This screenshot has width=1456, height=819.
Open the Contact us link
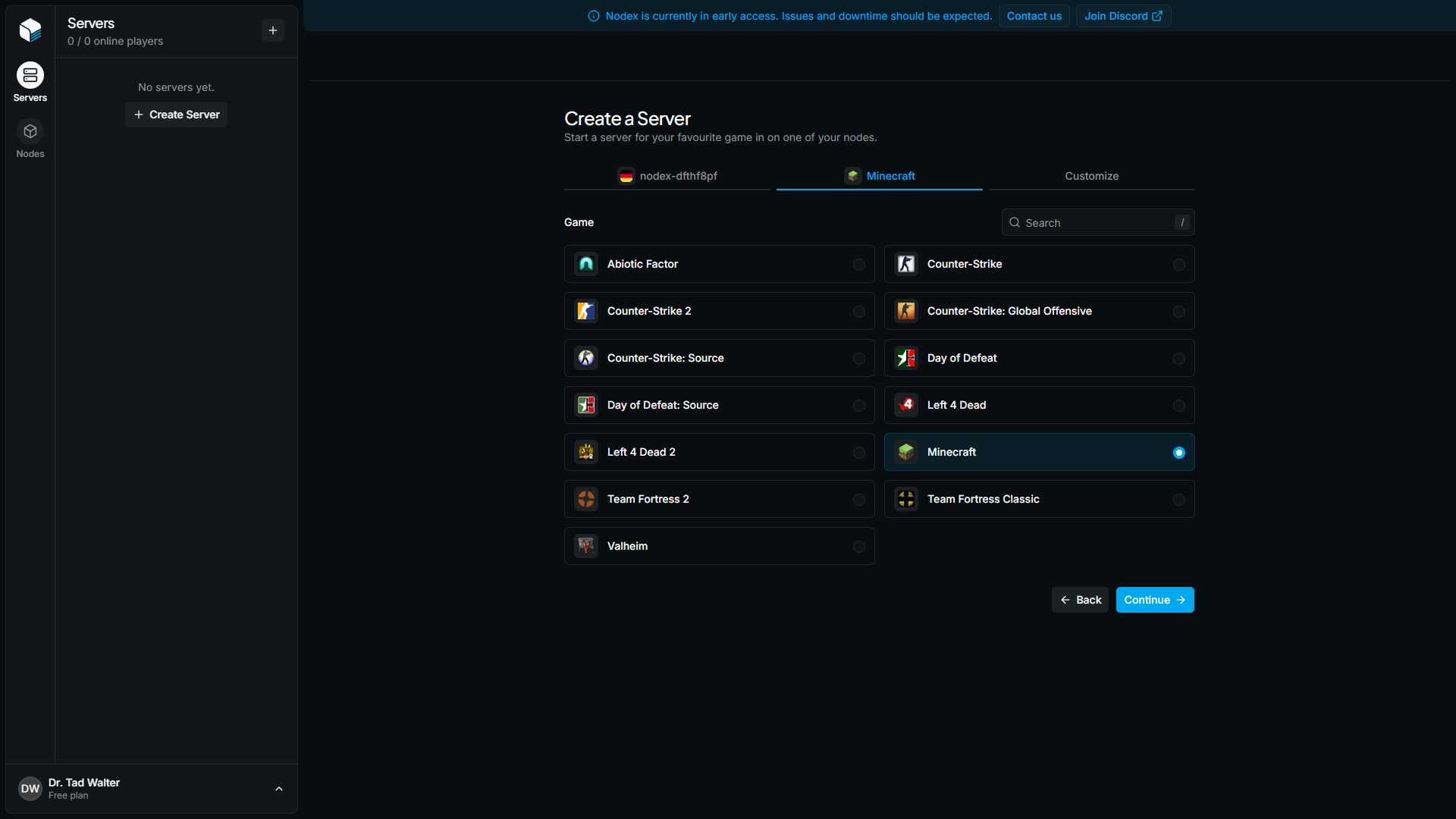click(1034, 16)
